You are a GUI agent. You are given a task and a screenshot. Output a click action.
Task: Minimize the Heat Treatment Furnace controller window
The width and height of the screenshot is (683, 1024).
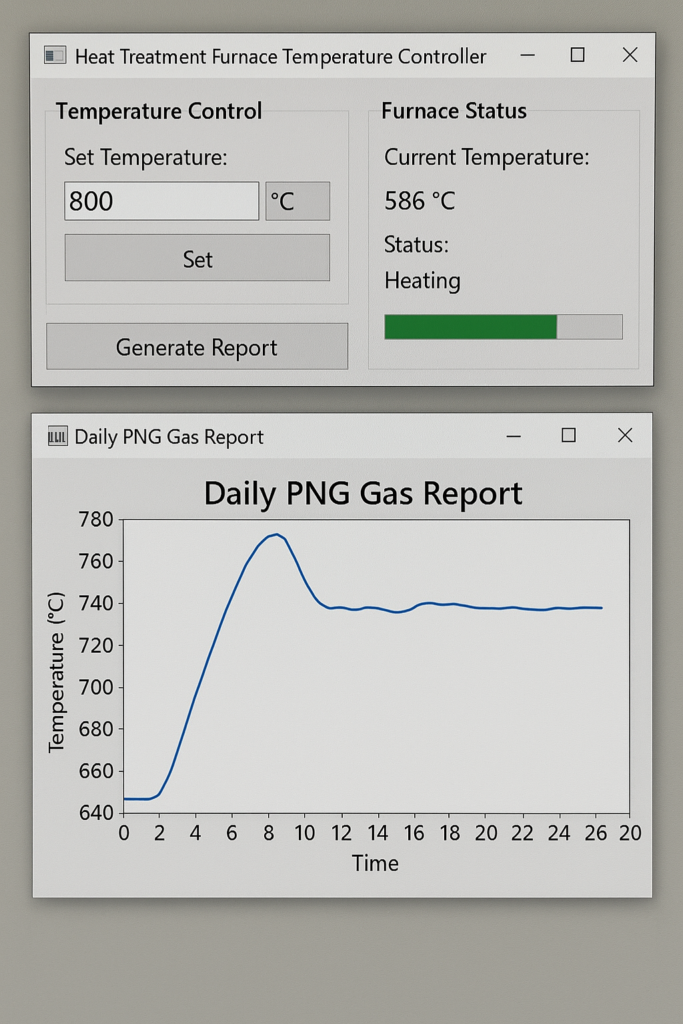527,55
